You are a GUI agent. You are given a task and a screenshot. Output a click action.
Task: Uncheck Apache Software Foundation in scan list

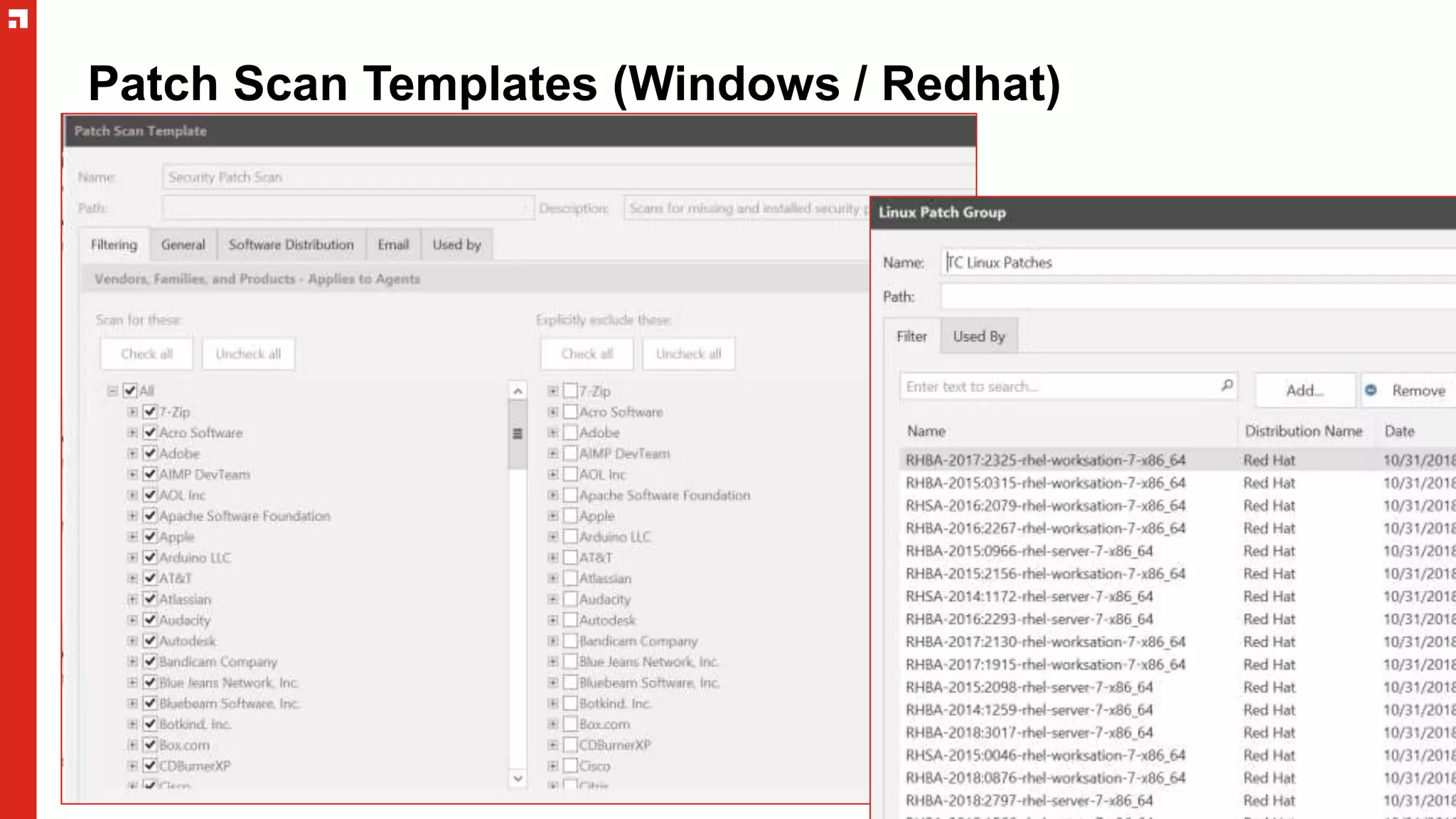[150, 515]
